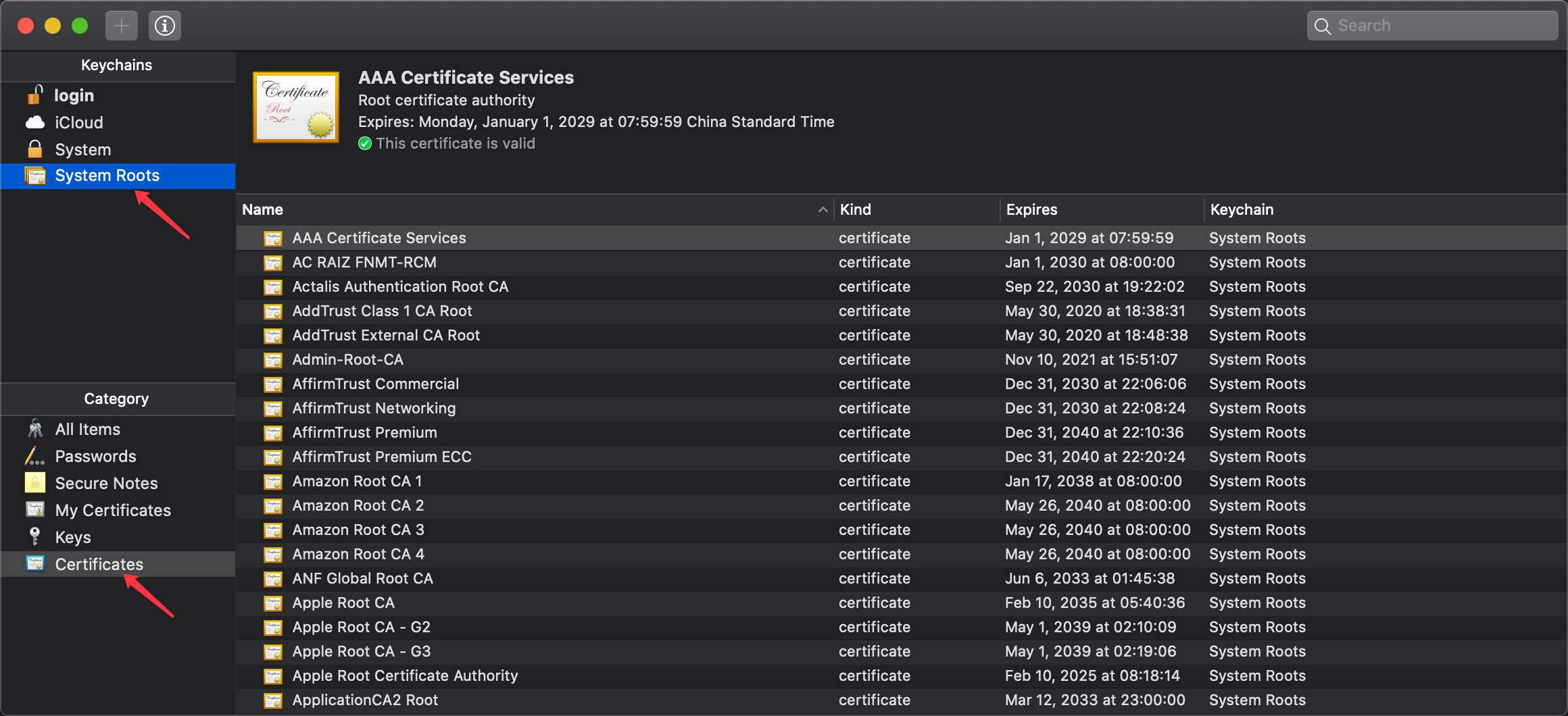
Task: Click the Actalis Authentication Root CA icon
Action: tap(273, 287)
